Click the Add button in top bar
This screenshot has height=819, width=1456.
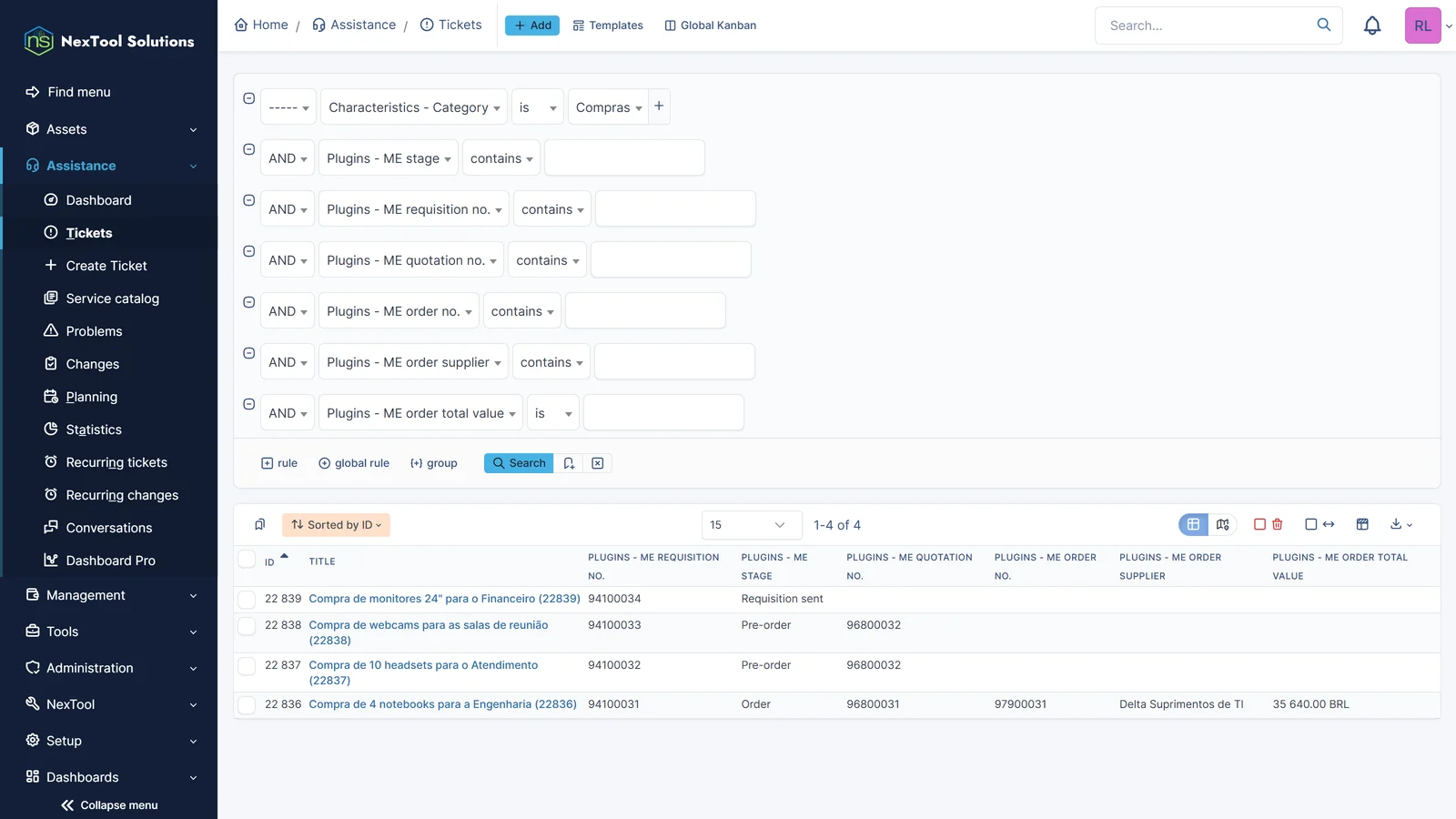(x=532, y=25)
